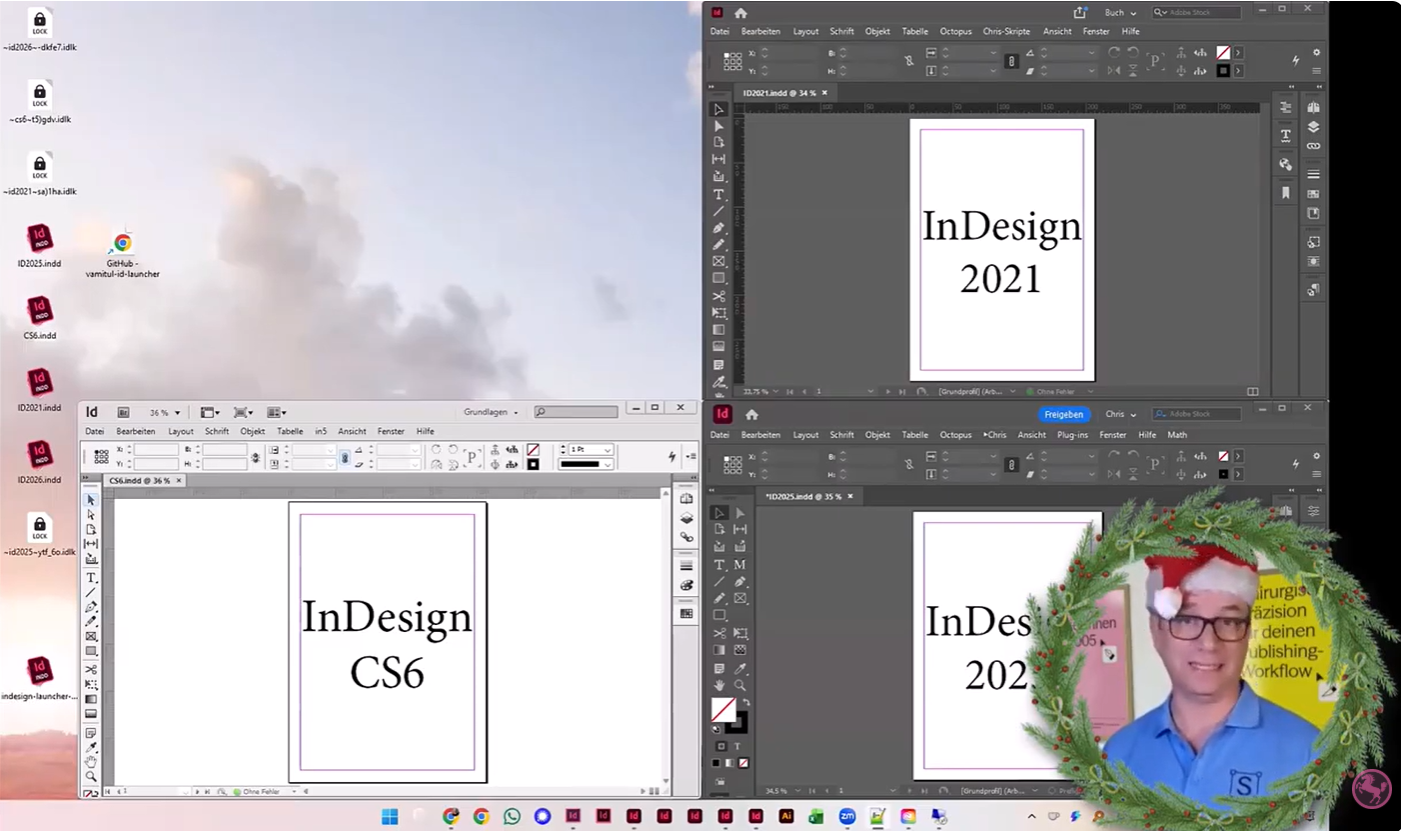
Task: Toggle formatting affects text below ID2025 swatches
Action: pyautogui.click(x=737, y=746)
